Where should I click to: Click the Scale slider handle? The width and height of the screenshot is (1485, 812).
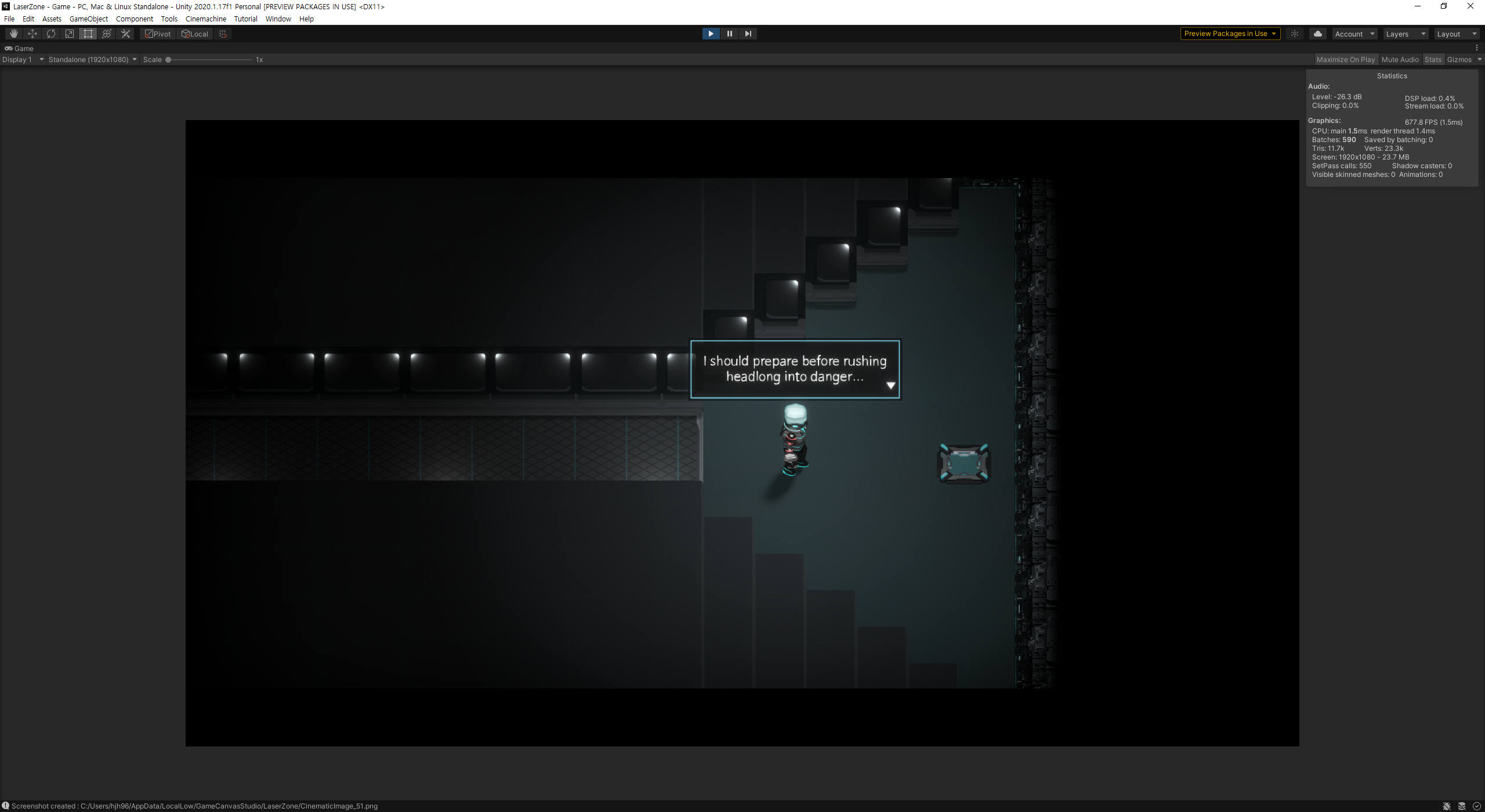point(168,60)
